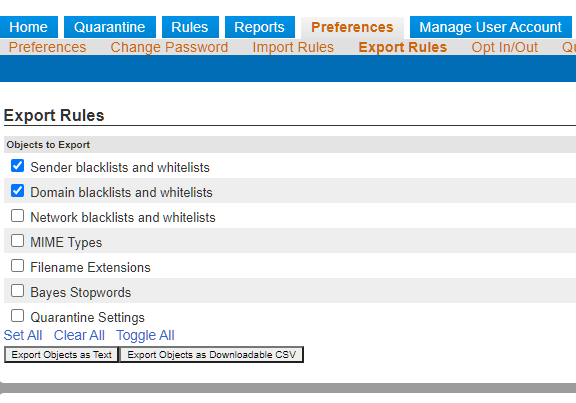This screenshot has height=403, width=576.
Task: Open the Home tab
Action: tap(29, 27)
